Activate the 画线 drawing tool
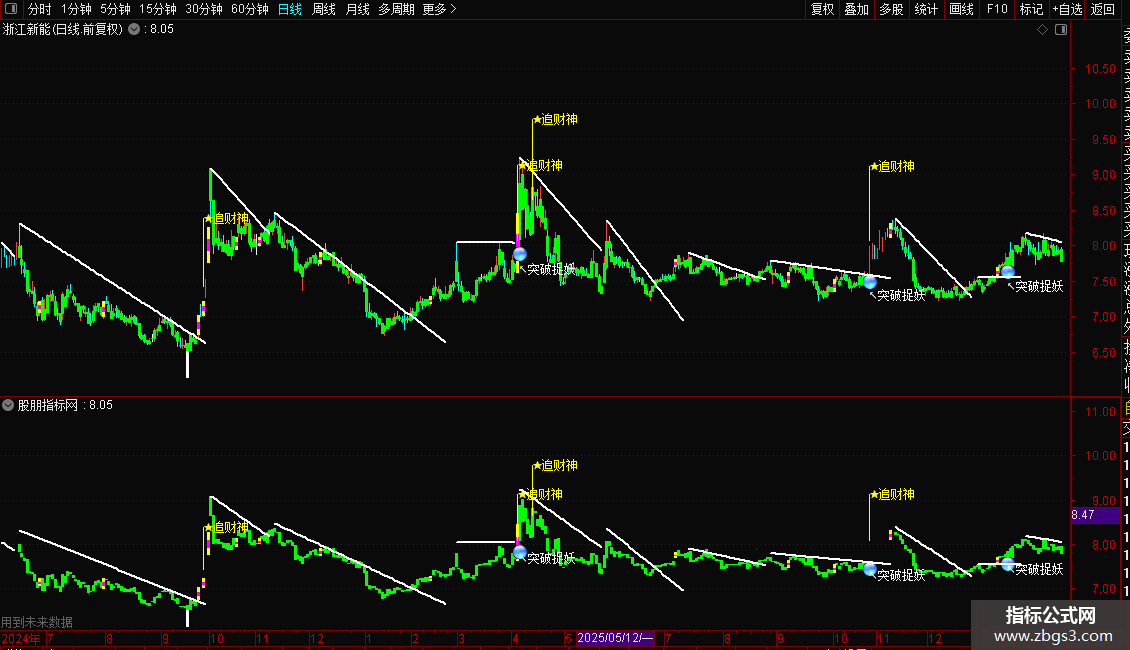 (x=961, y=9)
